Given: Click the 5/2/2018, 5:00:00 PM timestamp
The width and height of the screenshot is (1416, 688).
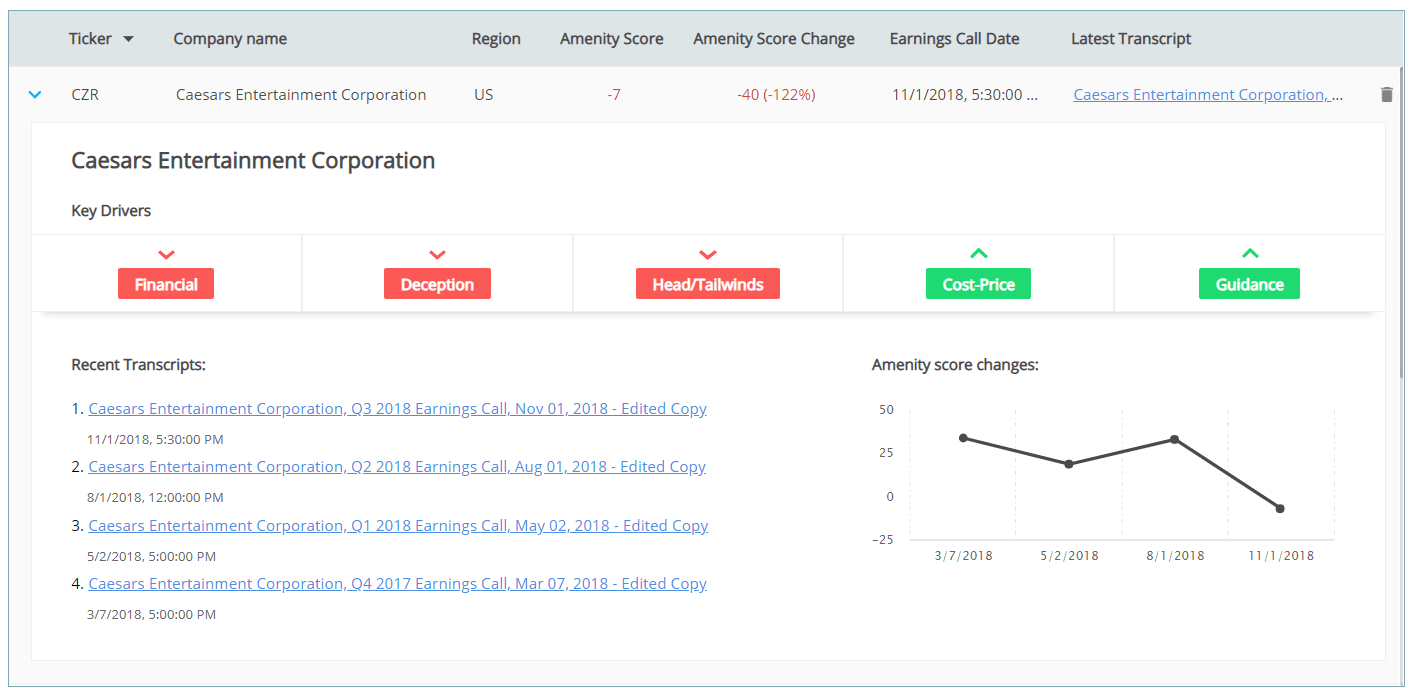Looking at the screenshot, I should tap(151, 557).
